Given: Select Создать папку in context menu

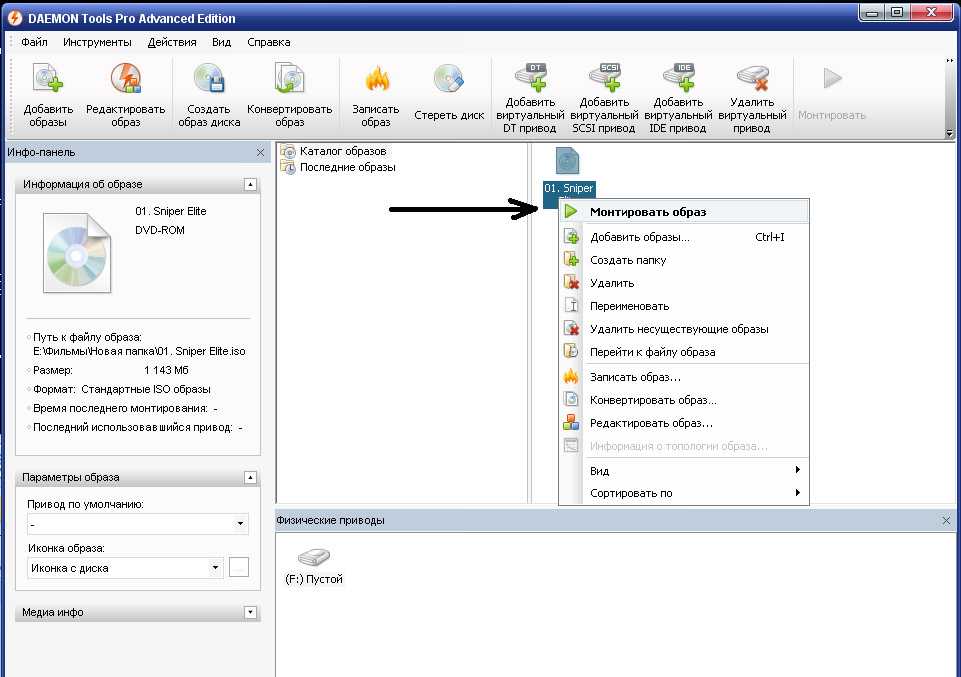Looking at the screenshot, I should click(684, 260).
